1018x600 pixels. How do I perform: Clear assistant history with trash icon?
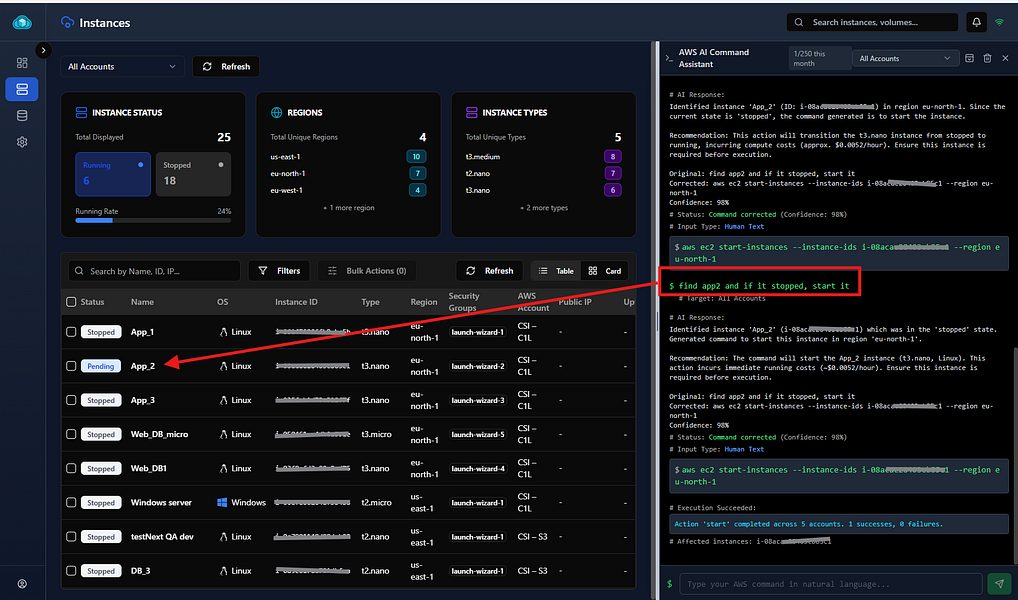(987, 58)
